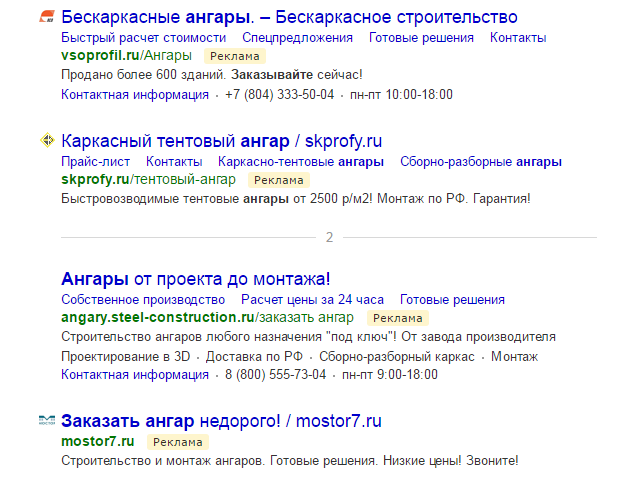Open the 'Бескаркасные ангары' ad title
This screenshot has height=485, width=626.
(x=289, y=17)
